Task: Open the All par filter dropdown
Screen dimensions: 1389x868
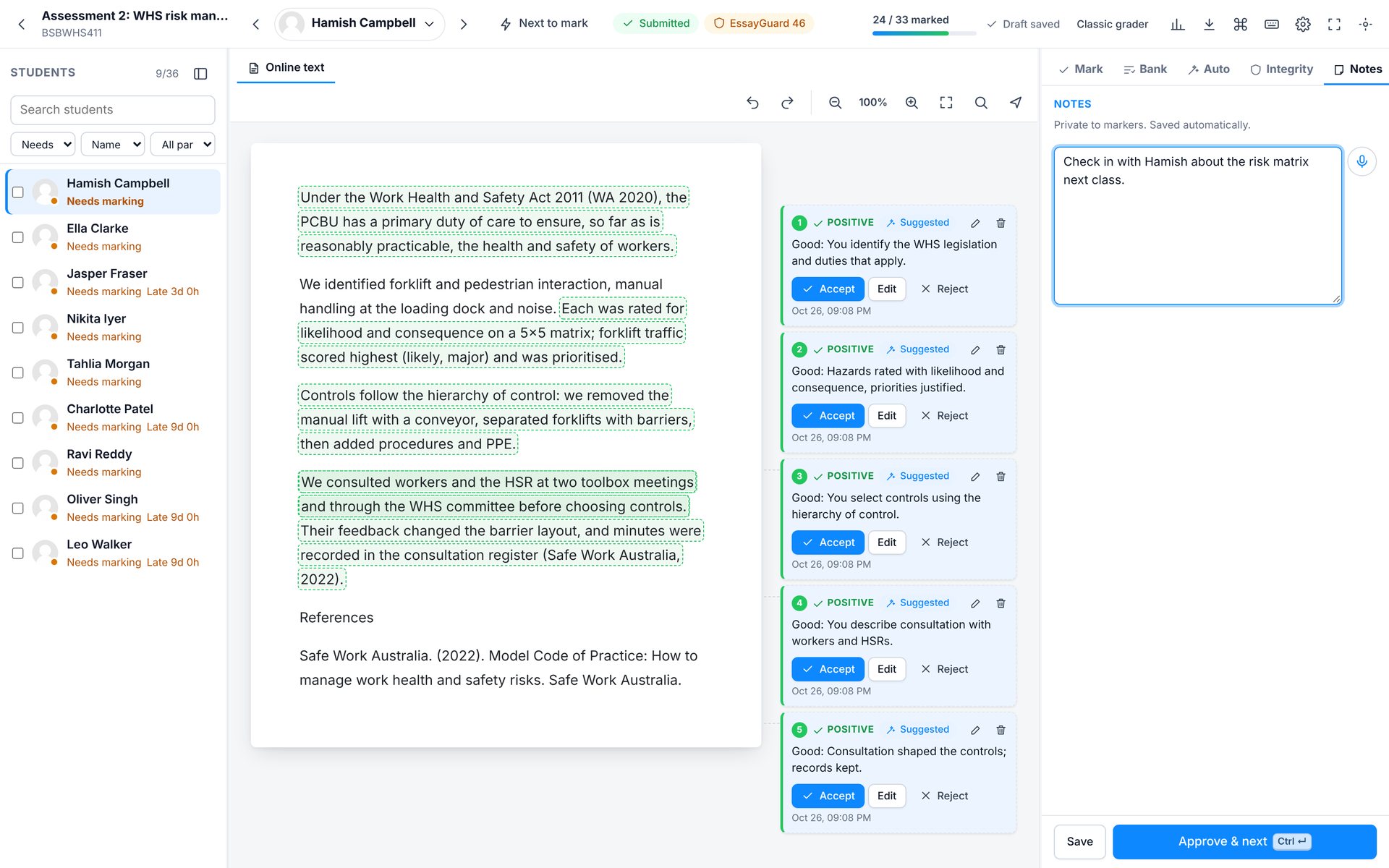Action: click(183, 145)
